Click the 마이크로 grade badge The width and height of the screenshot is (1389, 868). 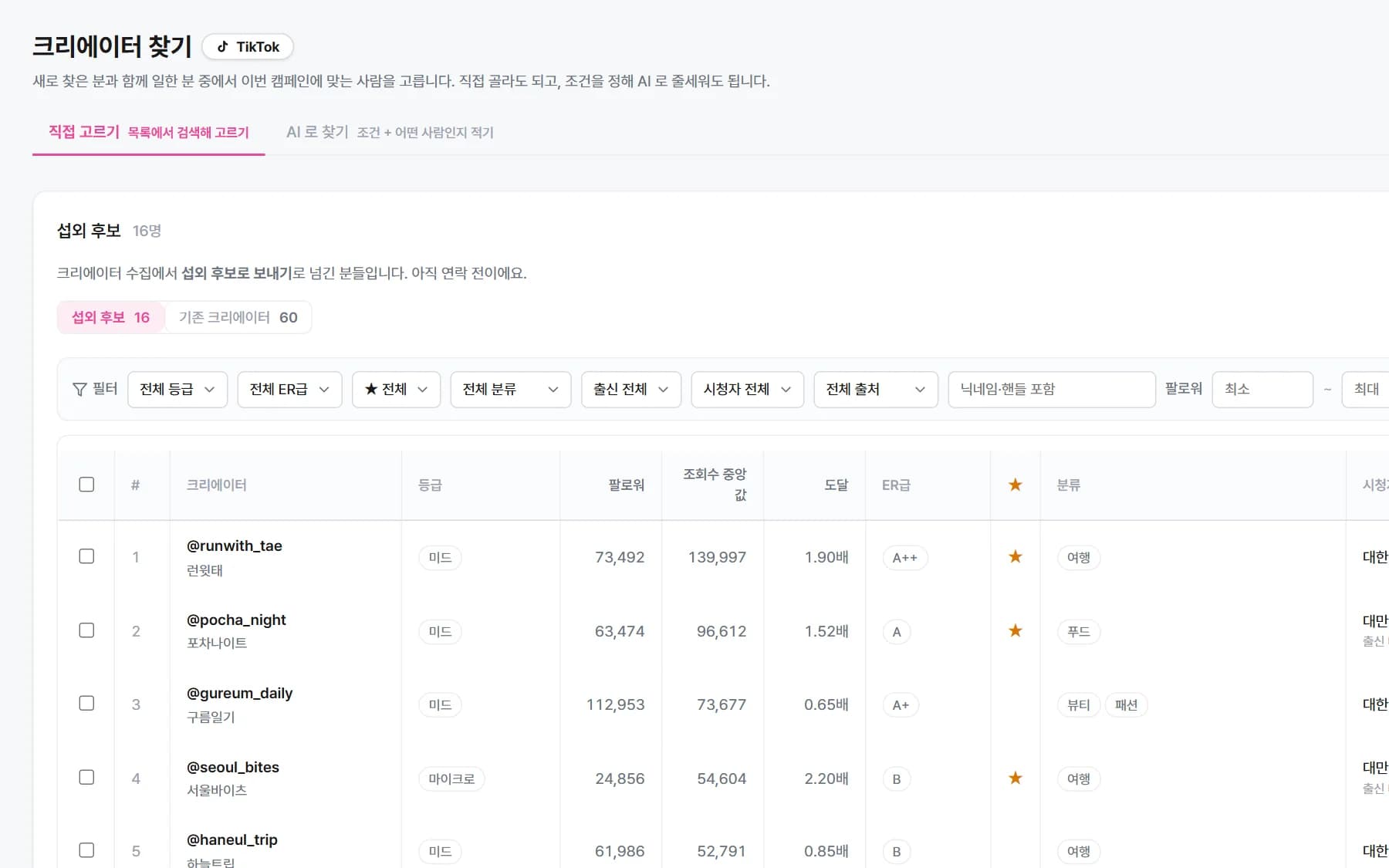pyautogui.click(x=452, y=778)
